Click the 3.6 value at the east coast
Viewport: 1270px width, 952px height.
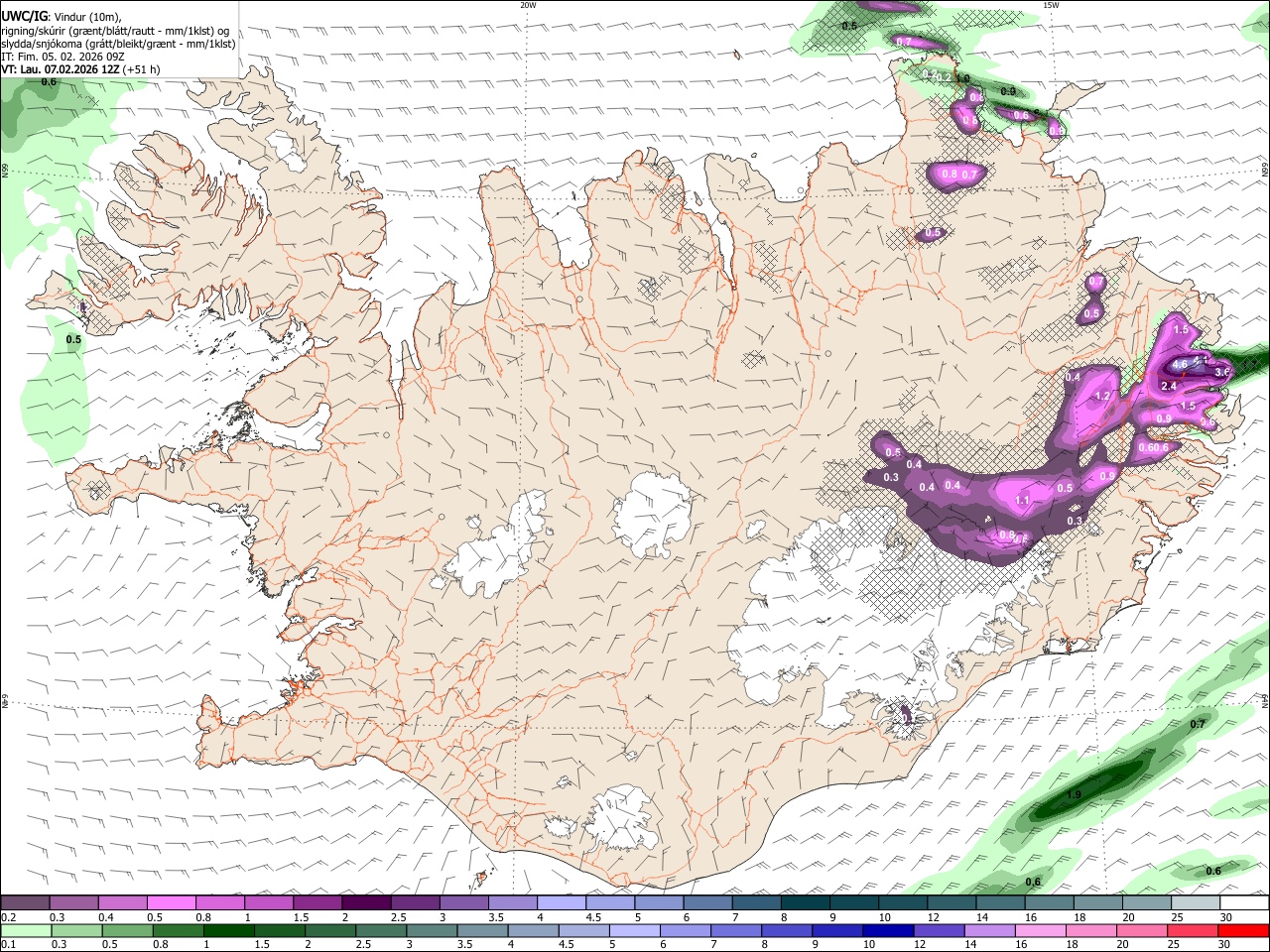click(1222, 372)
